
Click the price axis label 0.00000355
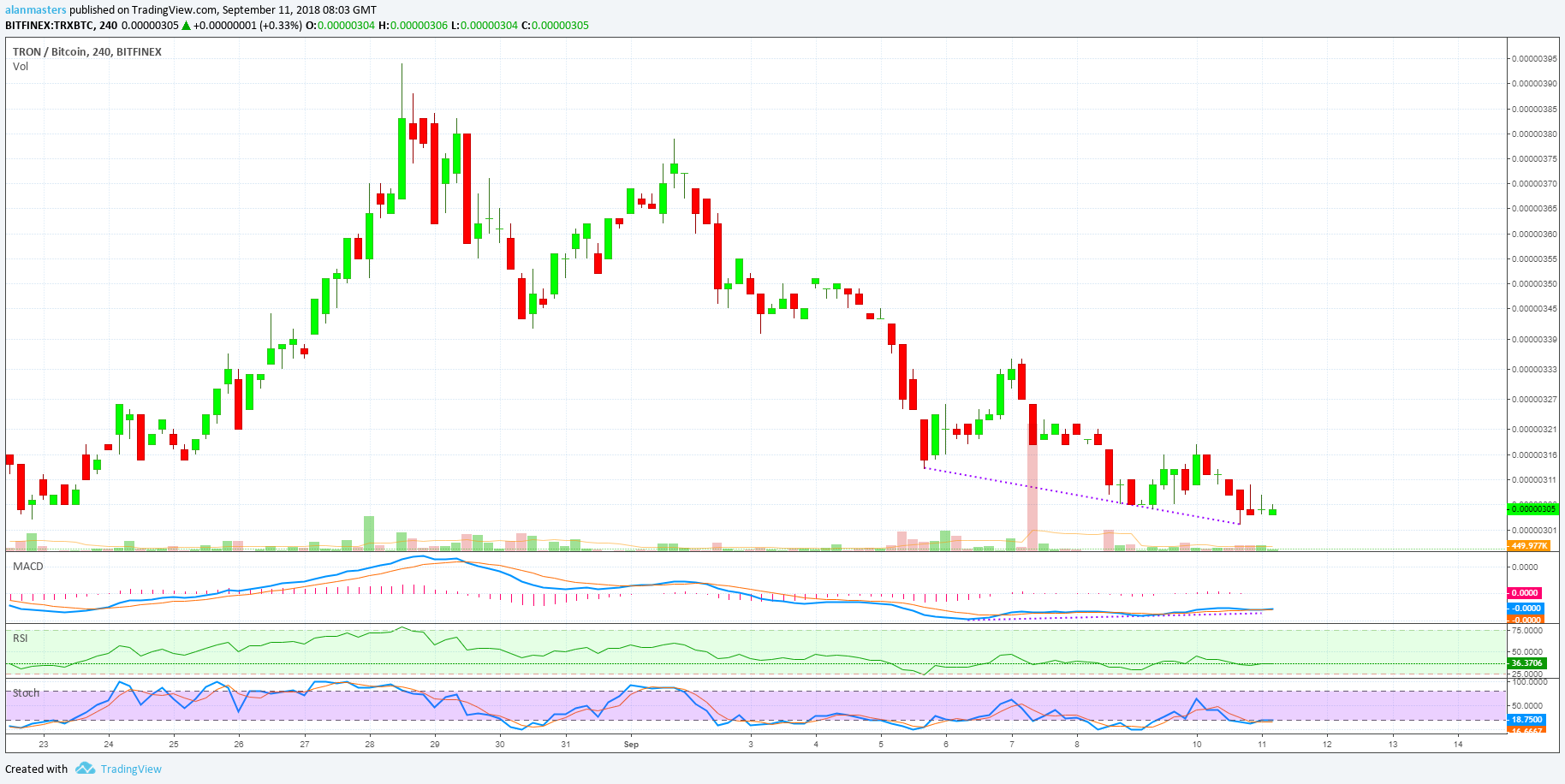pyautogui.click(x=1534, y=259)
